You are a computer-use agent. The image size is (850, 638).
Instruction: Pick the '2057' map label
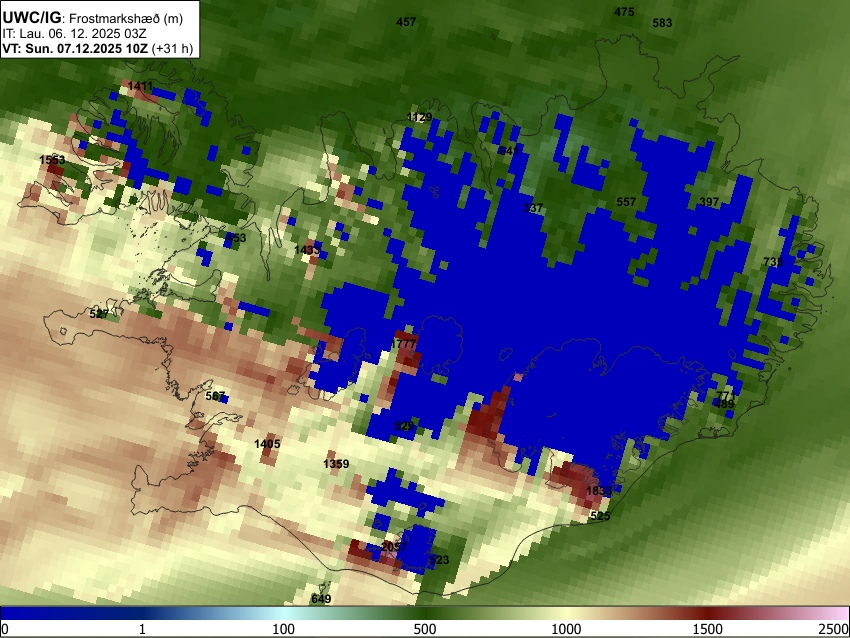(394, 546)
